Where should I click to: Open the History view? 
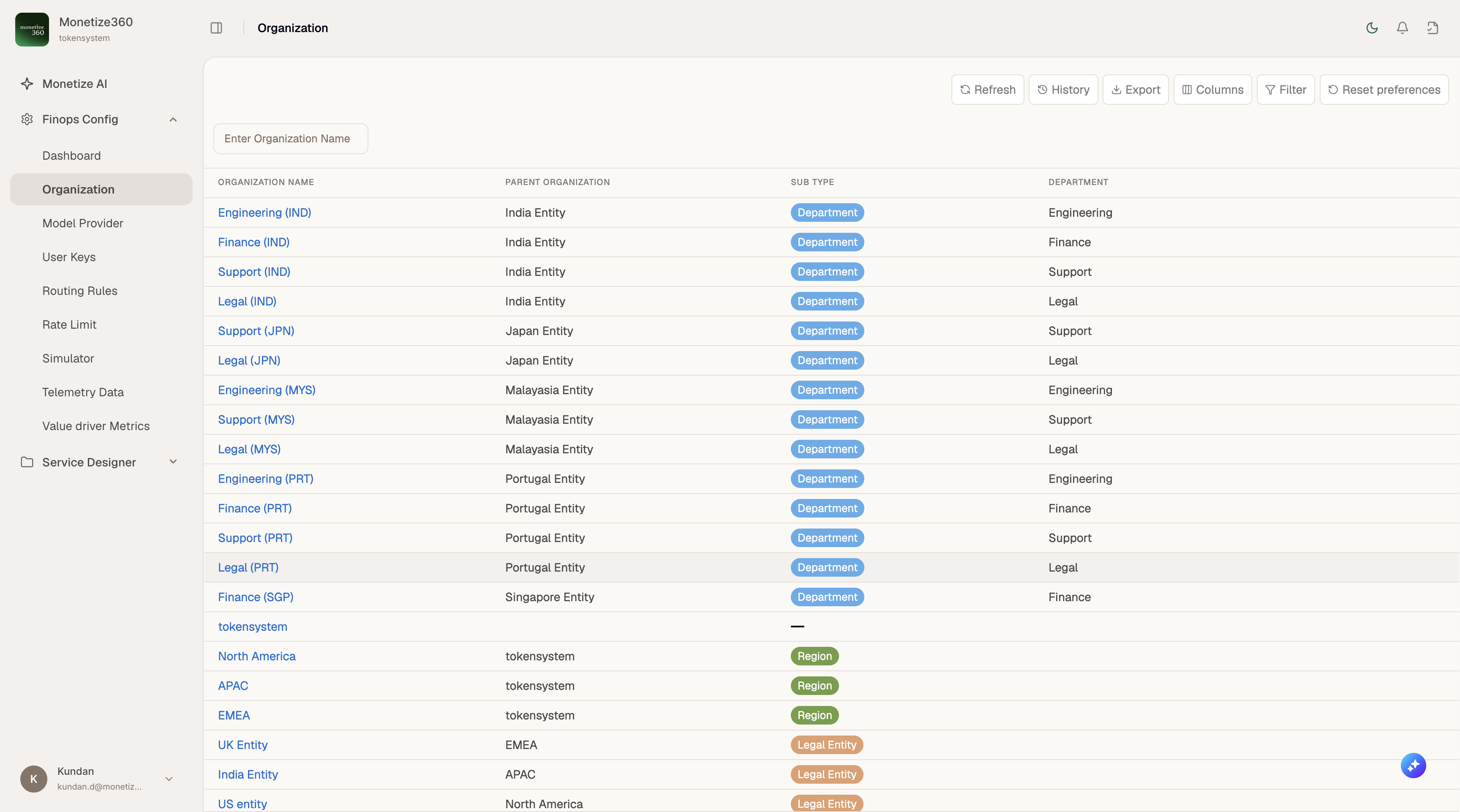(1063, 90)
